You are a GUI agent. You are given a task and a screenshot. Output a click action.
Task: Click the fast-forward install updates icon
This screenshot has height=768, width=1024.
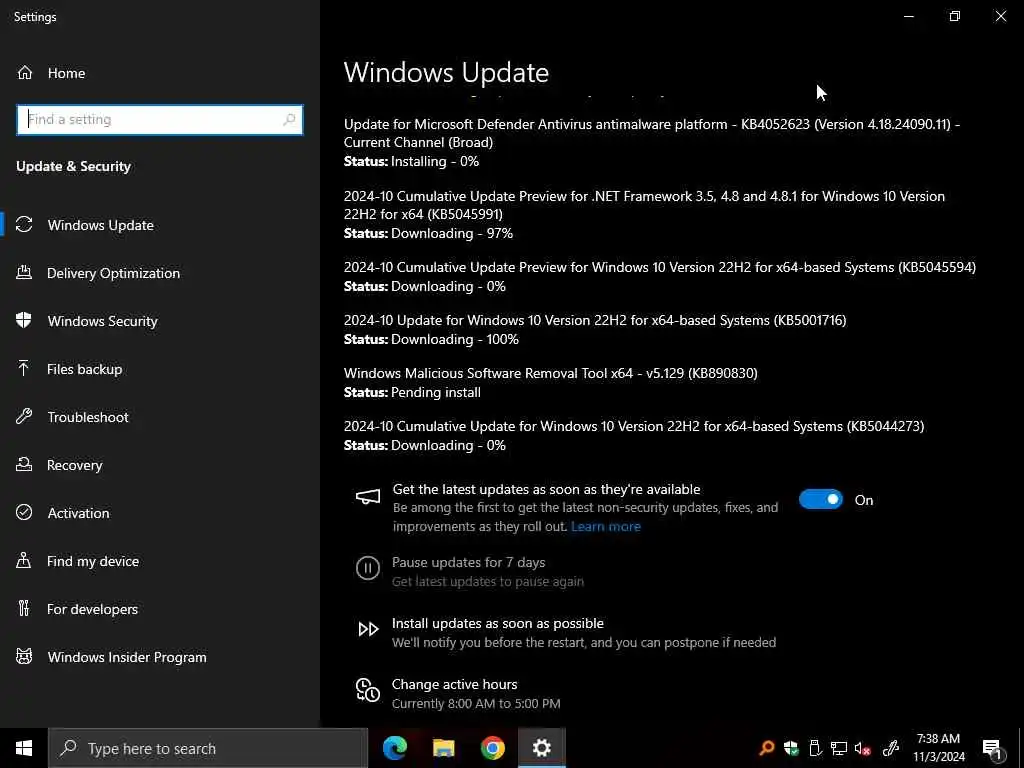[x=368, y=629]
